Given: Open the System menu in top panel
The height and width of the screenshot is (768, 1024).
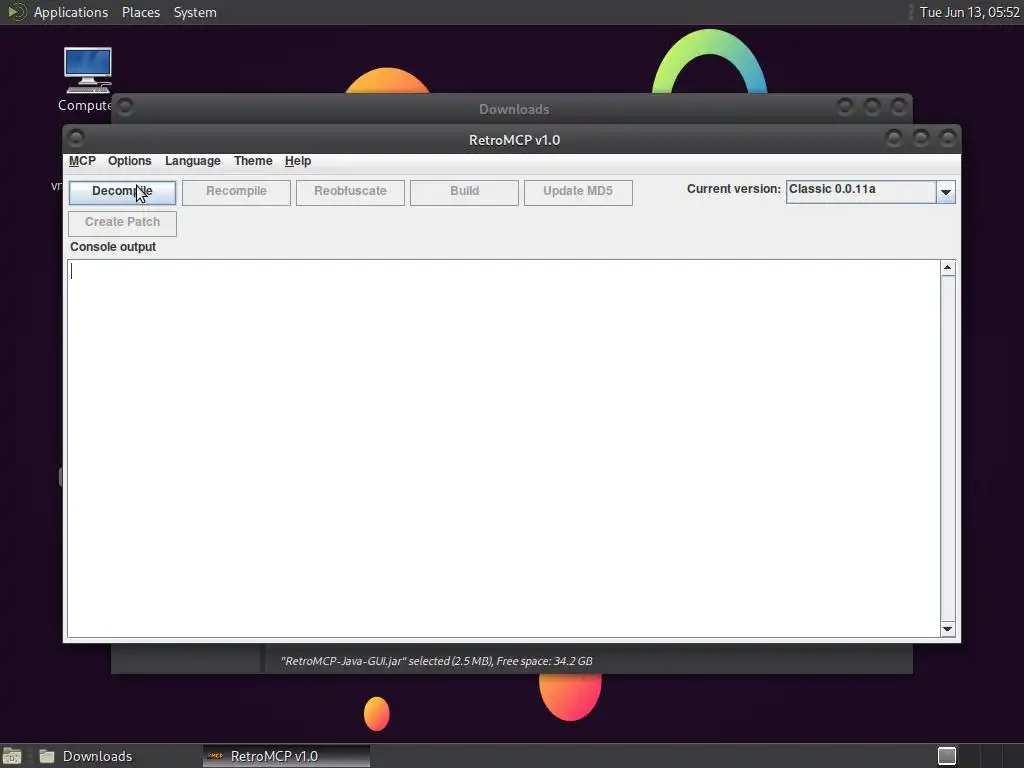Looking at the screenshot, I should (195, 12).
